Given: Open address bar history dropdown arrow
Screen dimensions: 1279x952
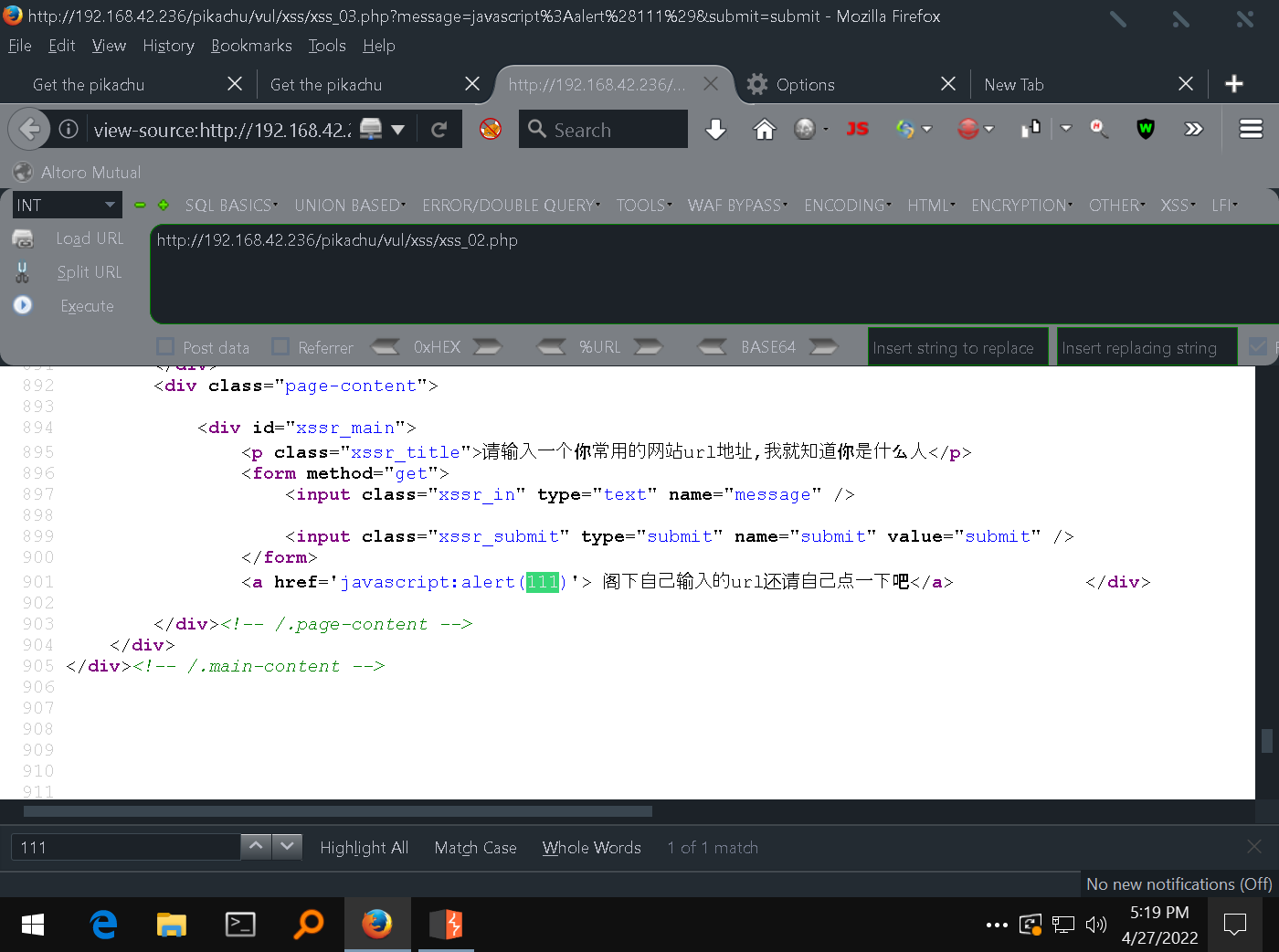Looking at the screenshot, I should [397, 130].
